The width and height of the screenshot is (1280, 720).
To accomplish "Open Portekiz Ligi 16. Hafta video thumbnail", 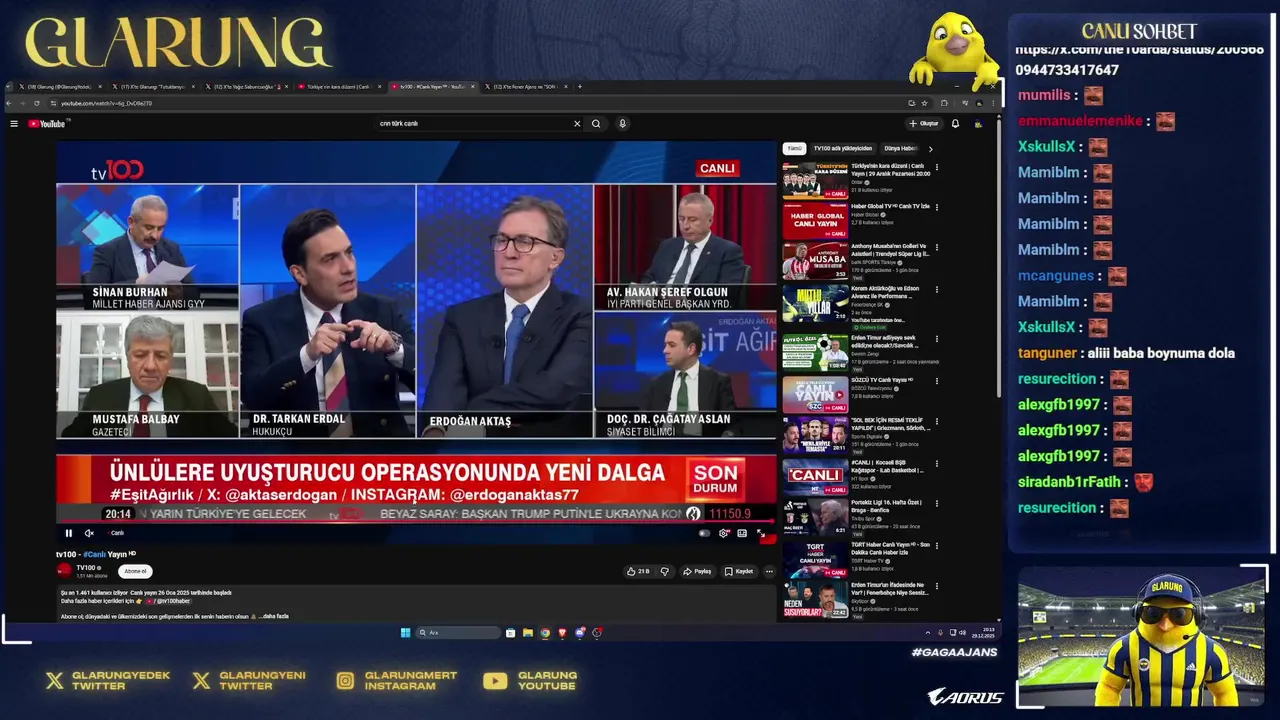I will 815,517.
